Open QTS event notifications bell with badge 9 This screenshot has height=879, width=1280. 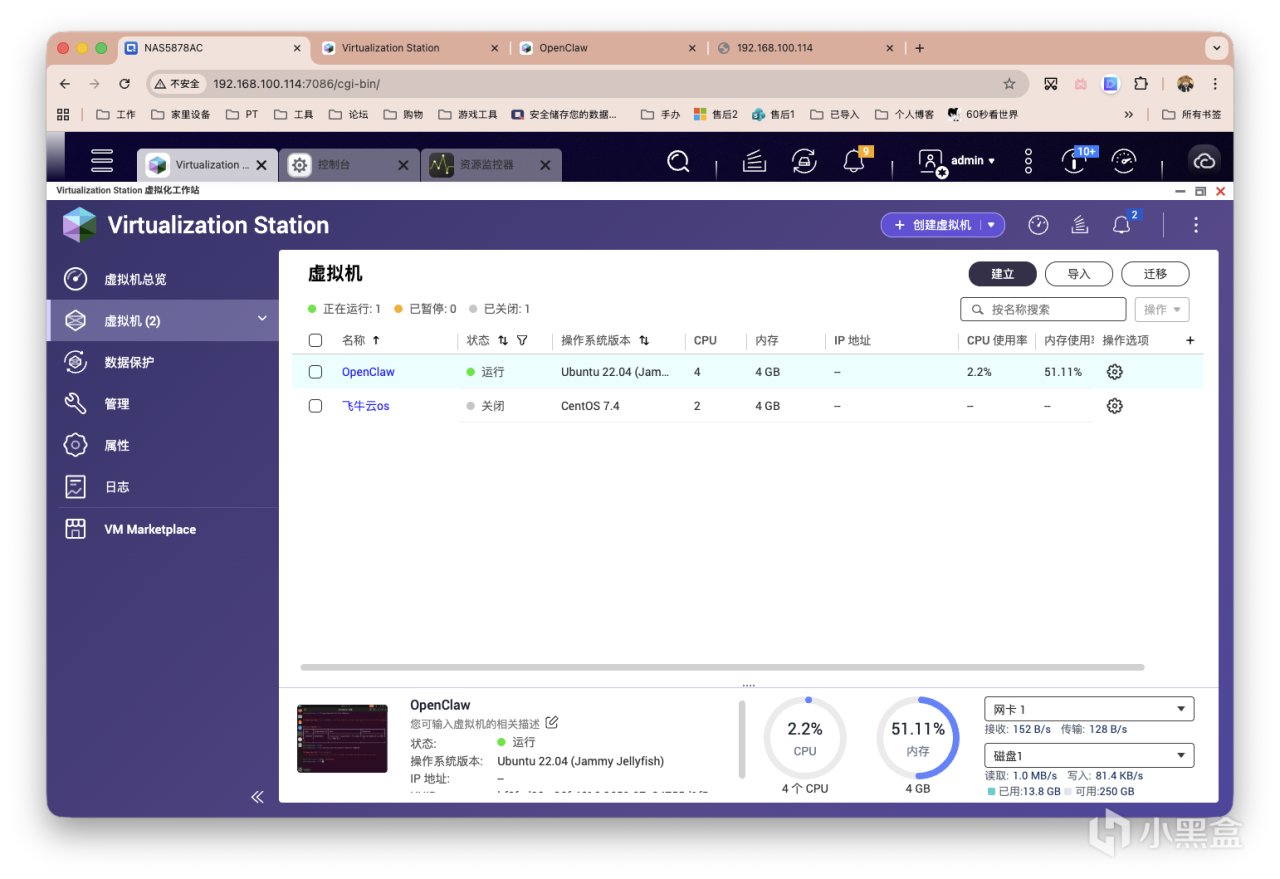pyautogui.click(x=855, y=160)
